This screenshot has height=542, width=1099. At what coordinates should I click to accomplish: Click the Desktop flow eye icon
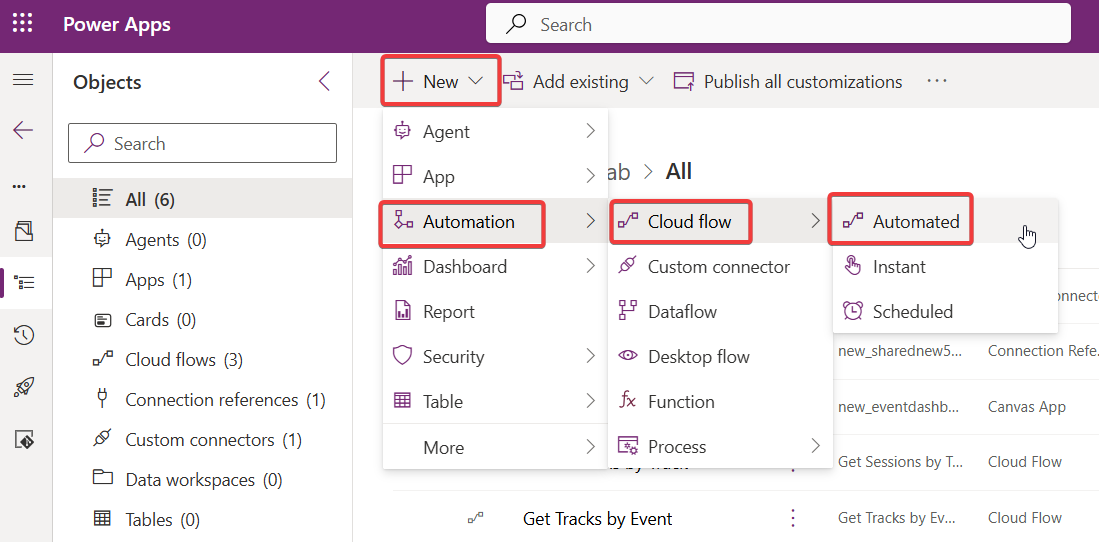627,355
